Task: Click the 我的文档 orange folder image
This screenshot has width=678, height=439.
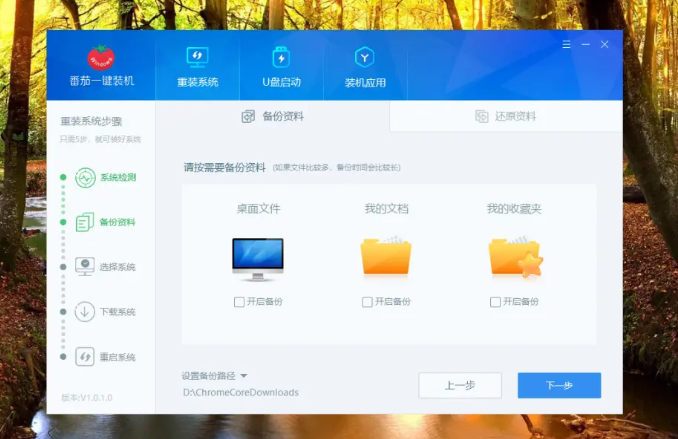Action: (x=386, y=256)
